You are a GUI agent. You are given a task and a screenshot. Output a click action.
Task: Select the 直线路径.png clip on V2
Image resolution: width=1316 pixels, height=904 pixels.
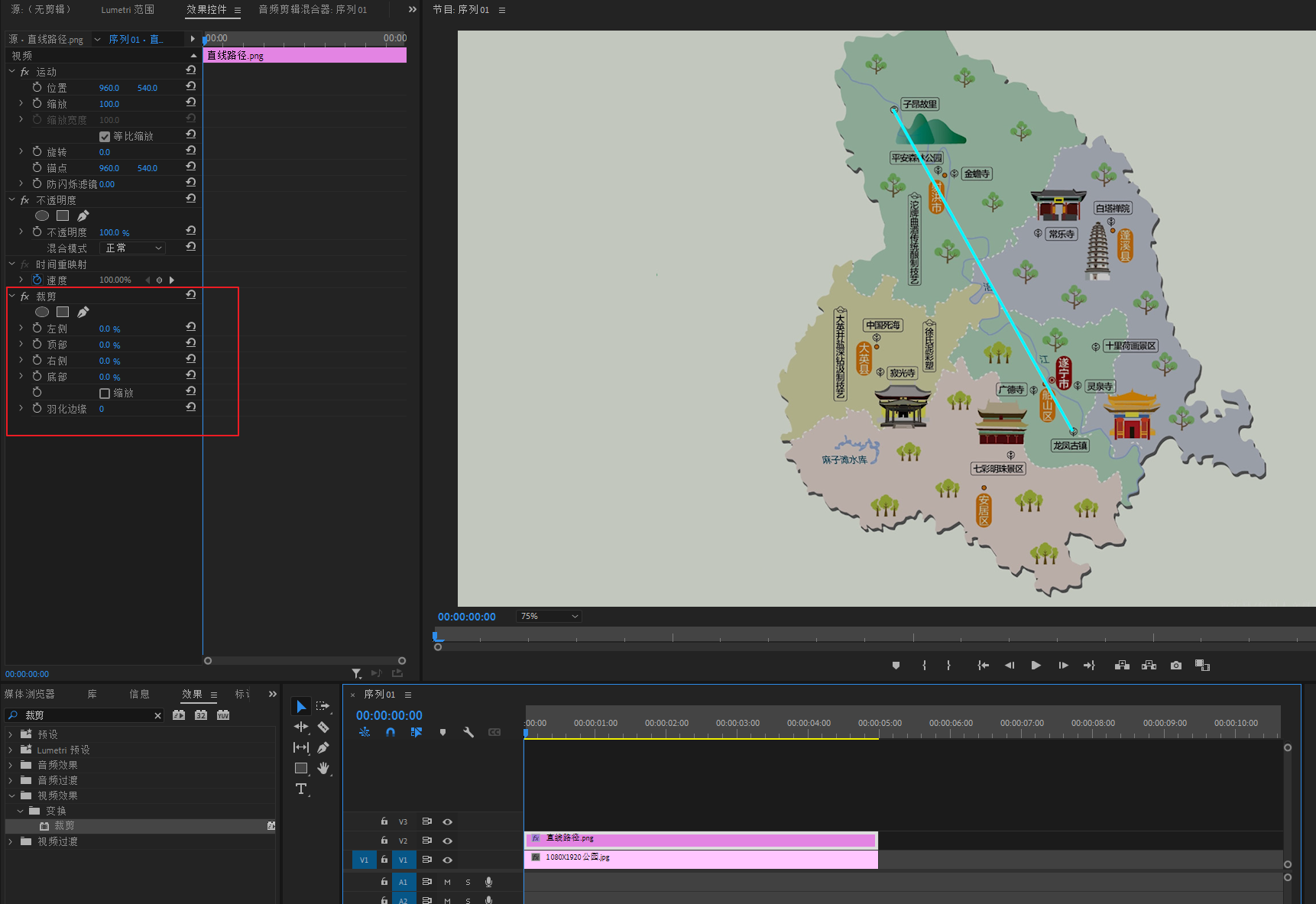[x=700, y=840]
